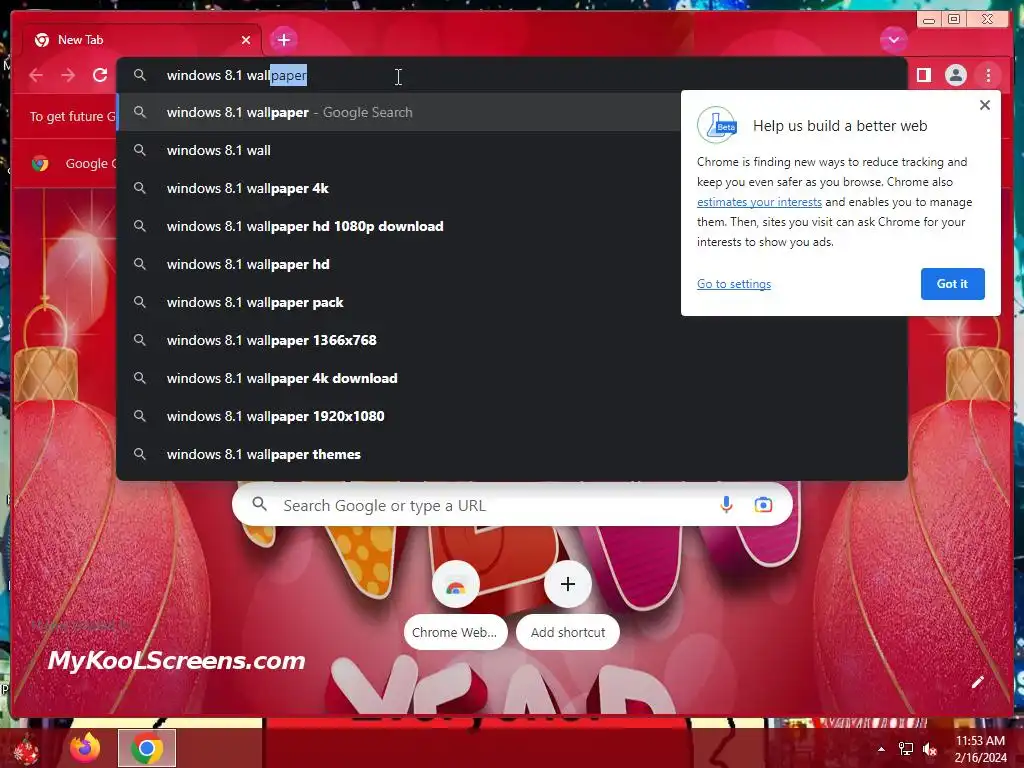Click the magnifier icon in the page search box
Screen dimensions: 1024x768
(x=260, y=504)
